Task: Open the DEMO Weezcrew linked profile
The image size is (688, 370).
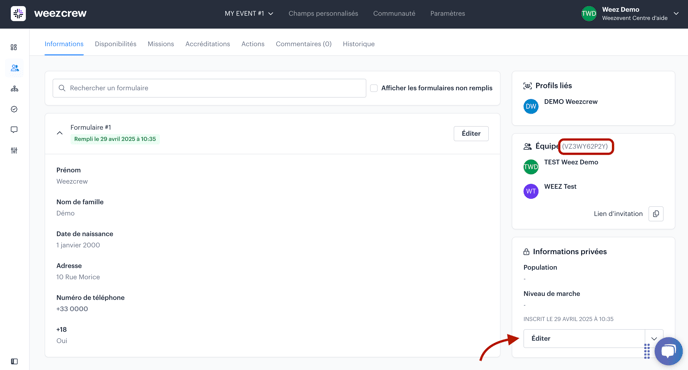Action: [571, 102]
